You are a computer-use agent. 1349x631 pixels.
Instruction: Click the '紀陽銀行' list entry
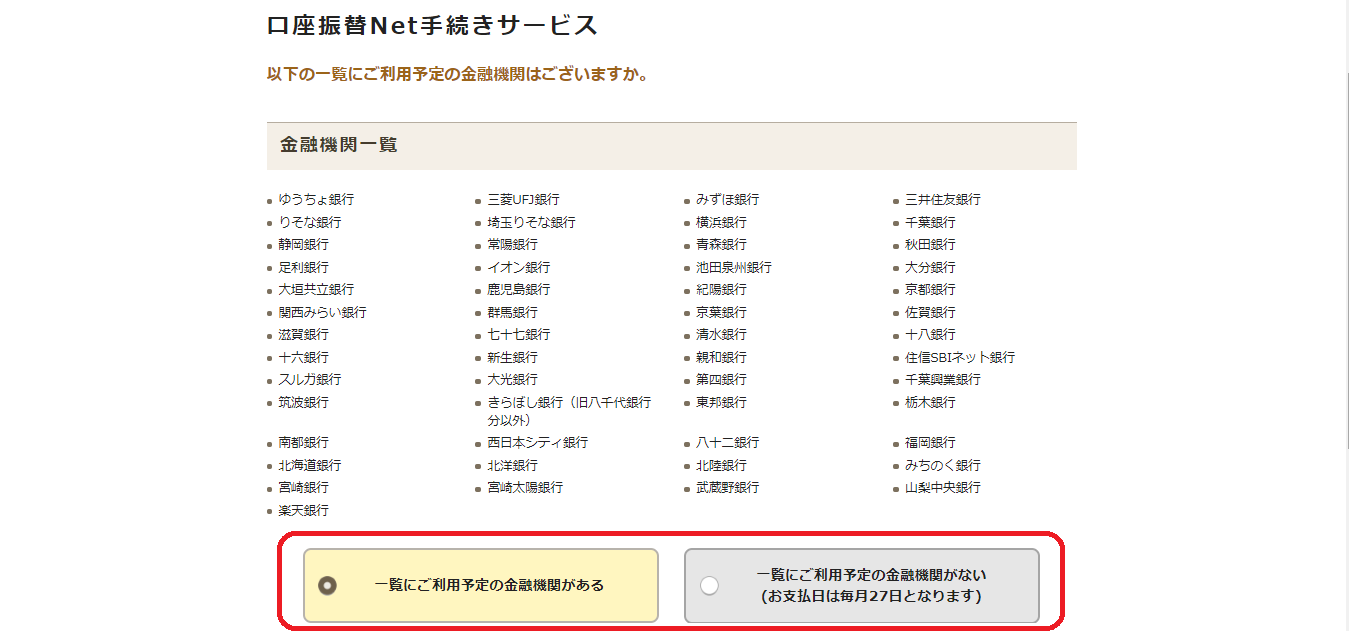click(721, 290)
